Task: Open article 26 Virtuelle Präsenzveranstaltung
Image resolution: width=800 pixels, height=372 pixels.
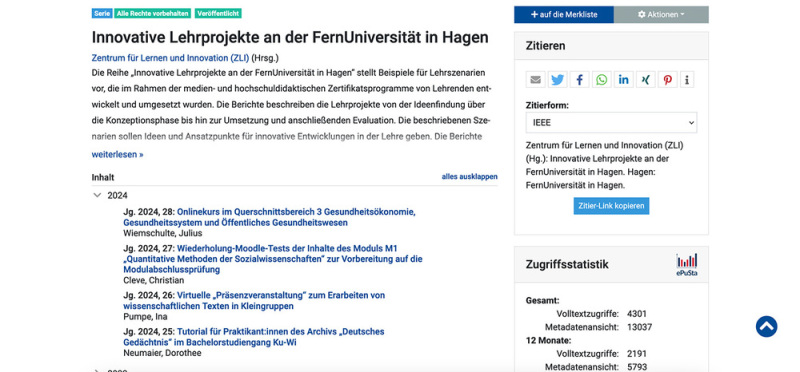Action: click(x=254, y=301)
